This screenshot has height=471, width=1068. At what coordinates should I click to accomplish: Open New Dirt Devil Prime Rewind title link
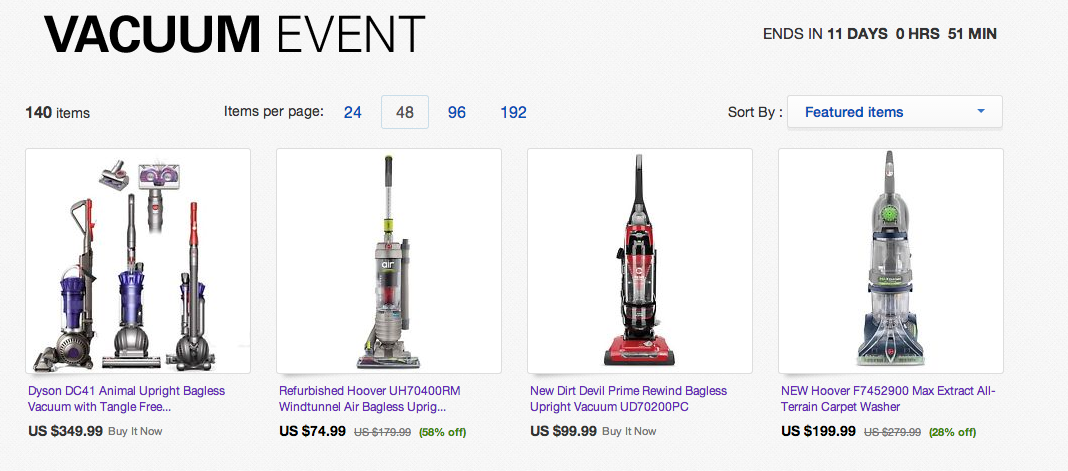(629, 399)
